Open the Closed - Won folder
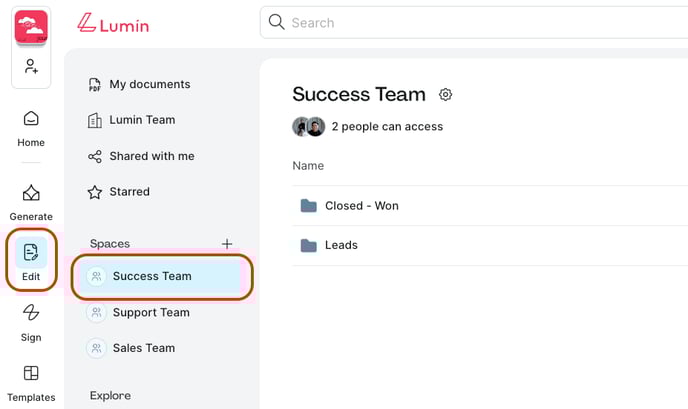The image size is (688, 409). (x=490, y=206)
